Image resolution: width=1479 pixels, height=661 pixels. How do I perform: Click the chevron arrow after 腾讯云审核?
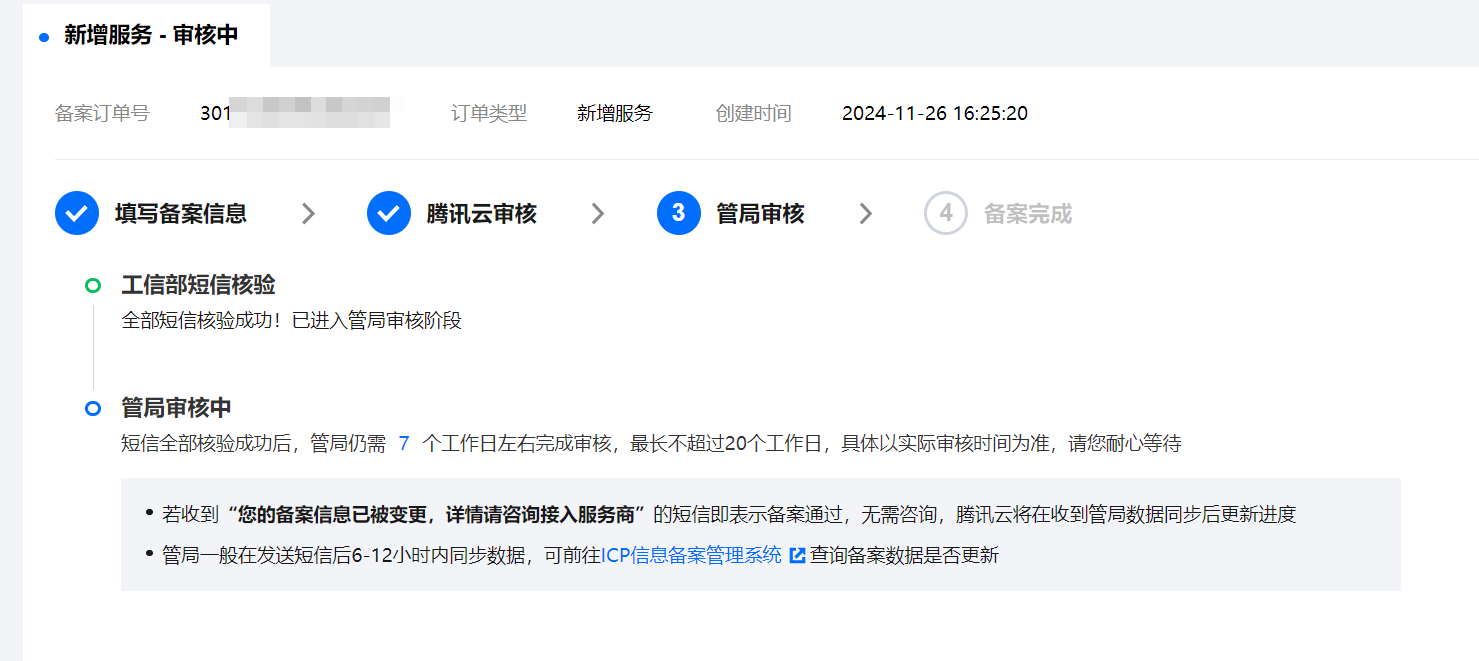(597, 213)
